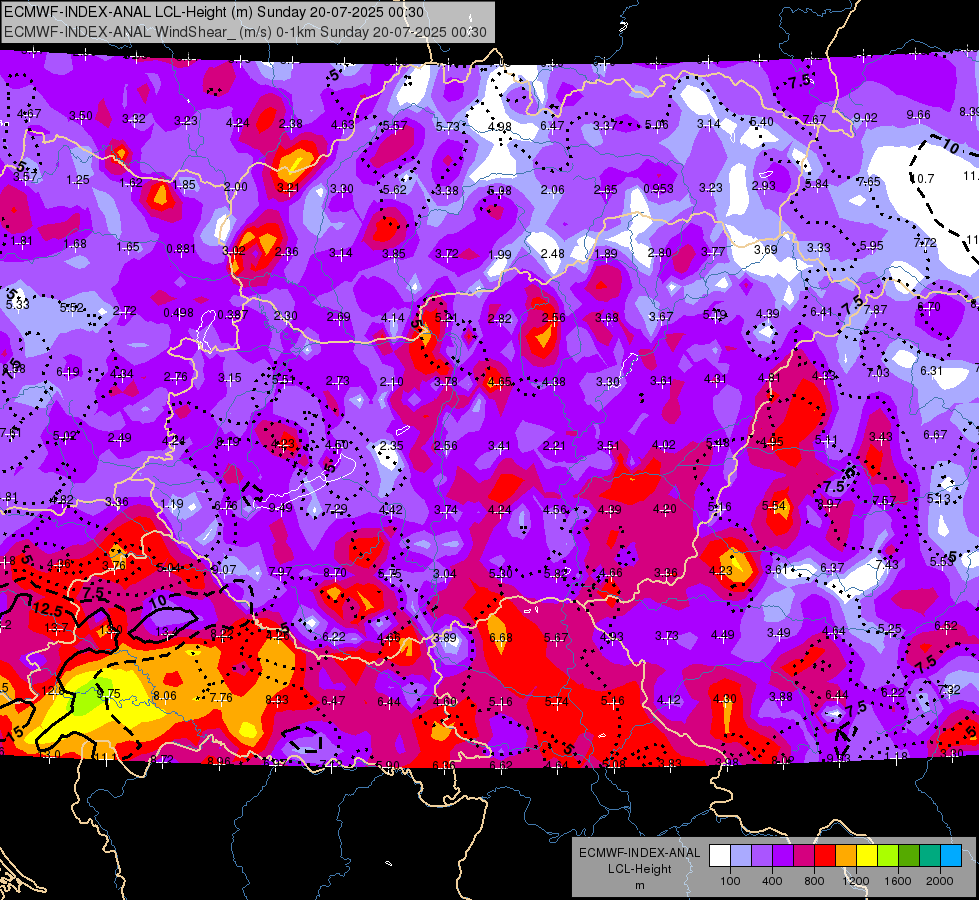Click the LCL-Height title line at top
Image resolution: width=979 pixels, height=900 pixels.
click(x=214, y=12)
